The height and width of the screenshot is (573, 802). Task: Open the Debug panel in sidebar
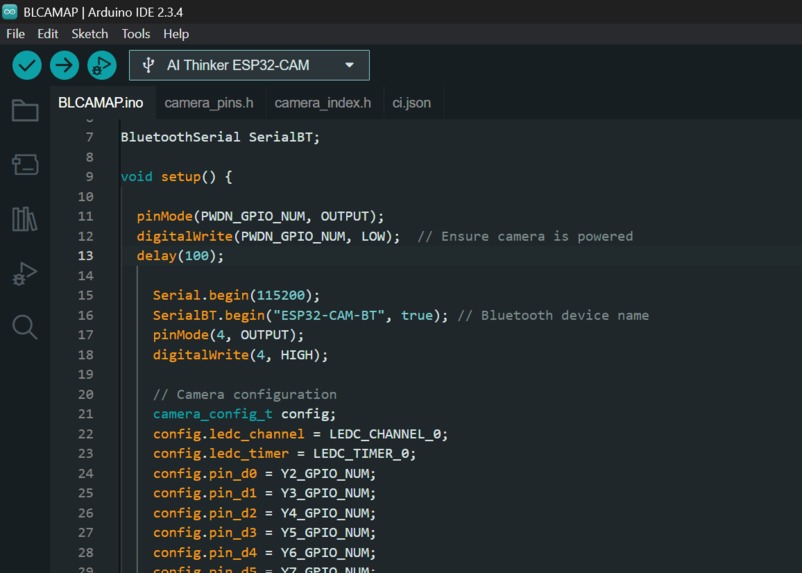(25, 274)
